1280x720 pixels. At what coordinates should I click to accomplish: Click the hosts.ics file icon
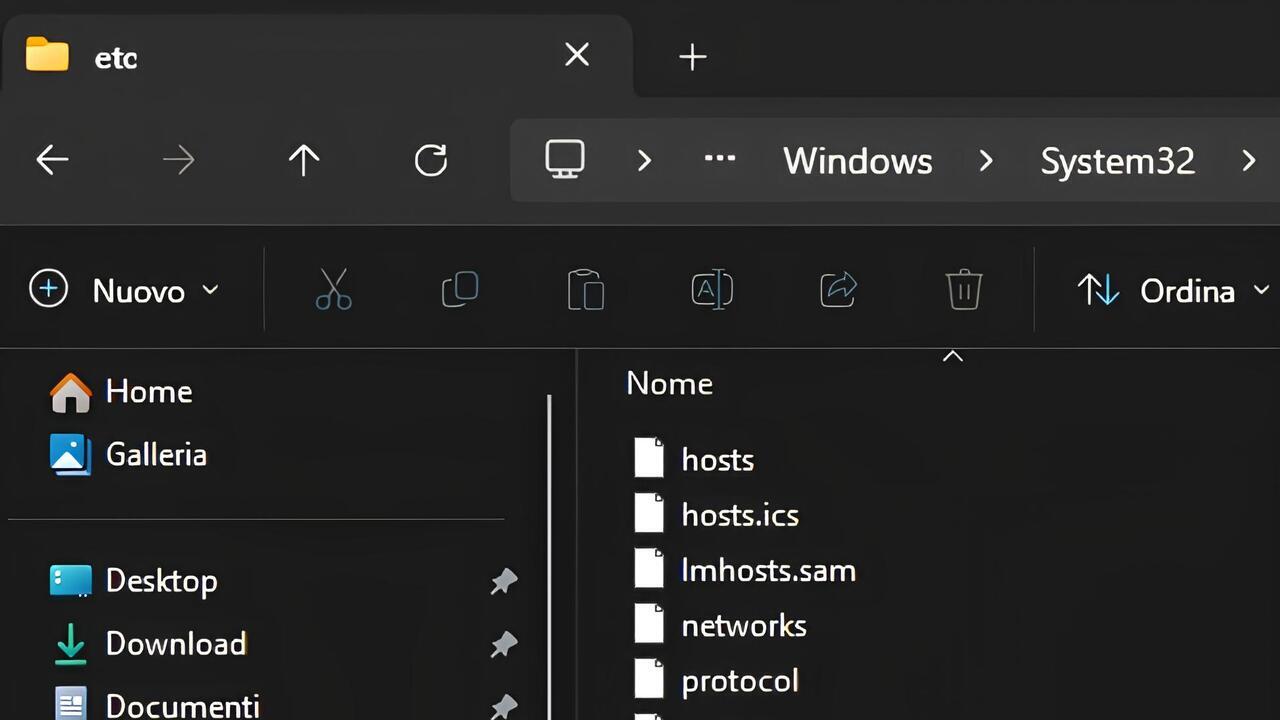[649, 514]
